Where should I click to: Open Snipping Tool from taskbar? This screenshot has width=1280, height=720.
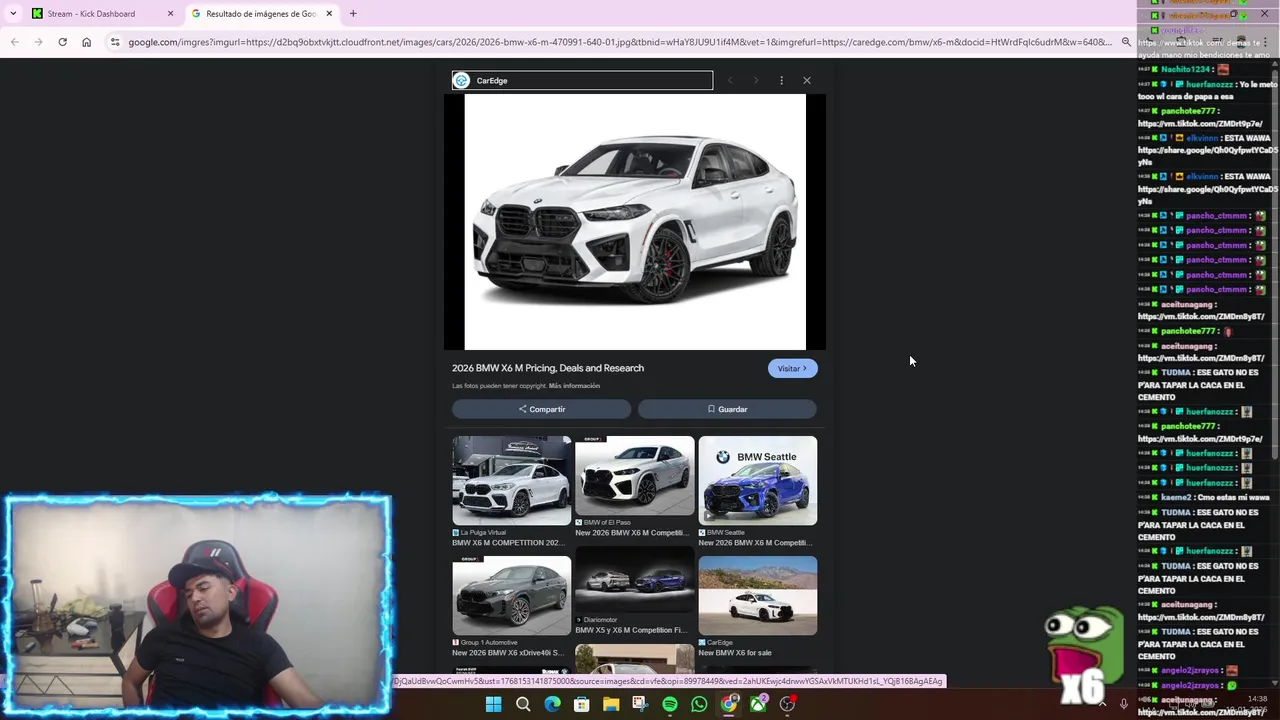[x=640, y=705]
